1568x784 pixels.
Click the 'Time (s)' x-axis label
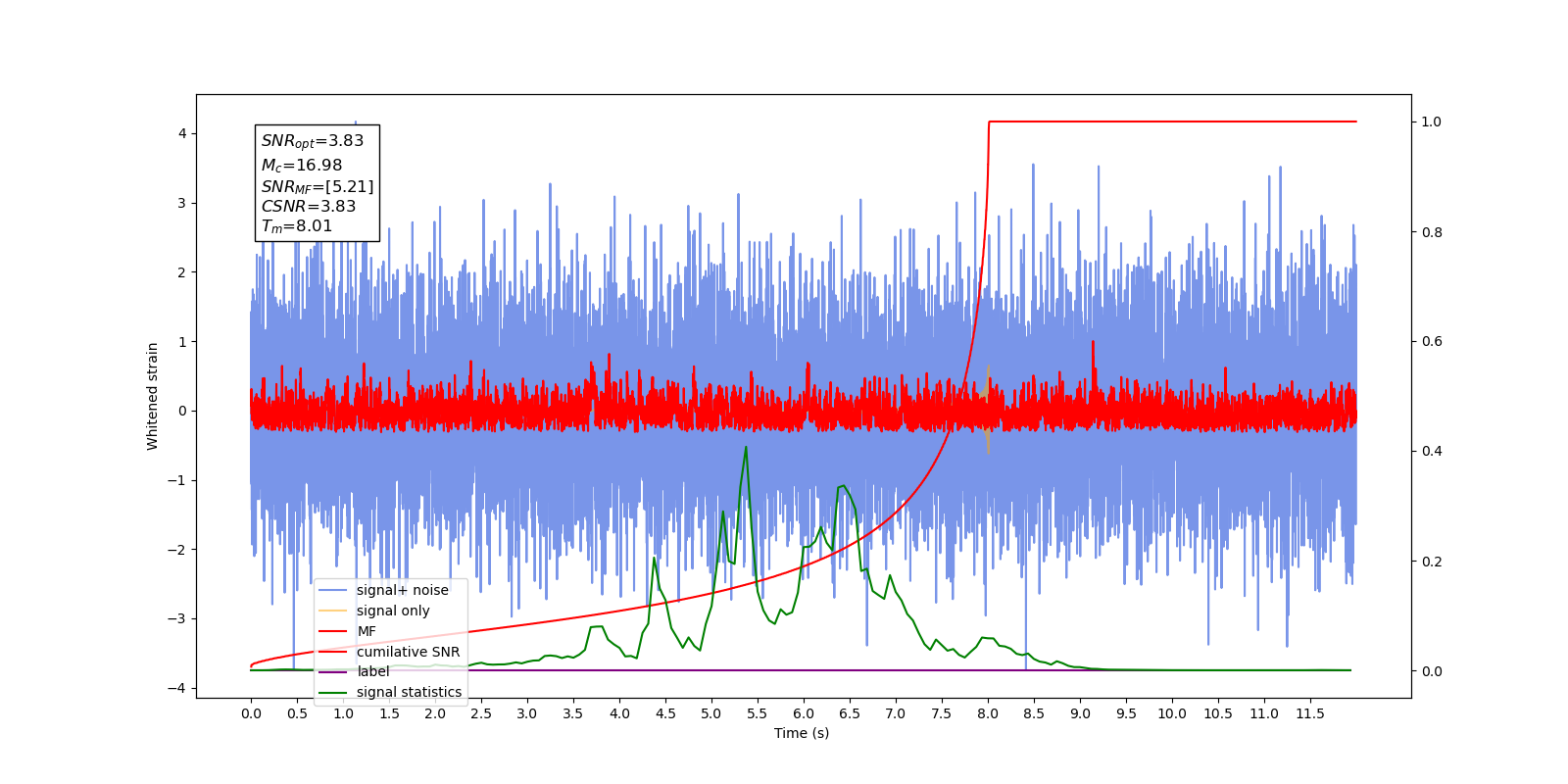pyautogui.click(x=802, y=733)
